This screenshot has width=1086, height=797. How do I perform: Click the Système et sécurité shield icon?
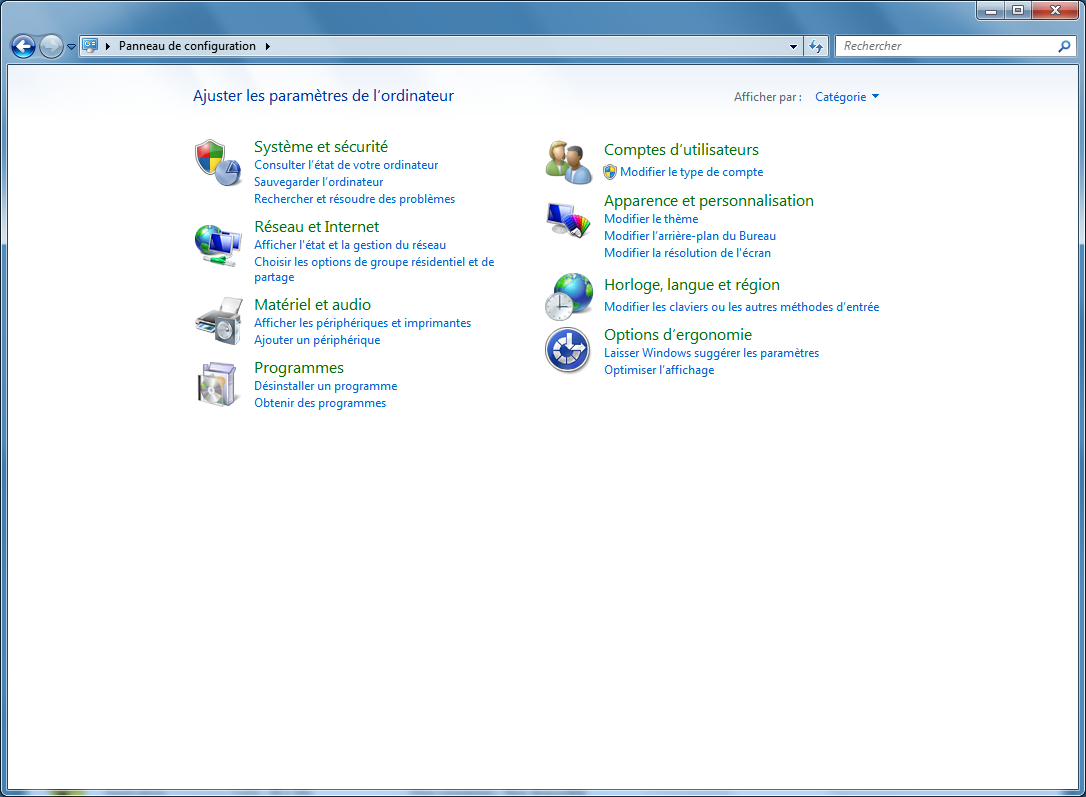218,163
